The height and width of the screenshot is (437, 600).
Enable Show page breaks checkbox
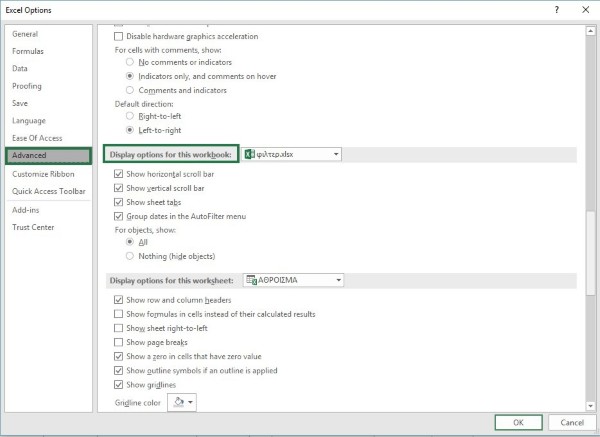point(119,342)
